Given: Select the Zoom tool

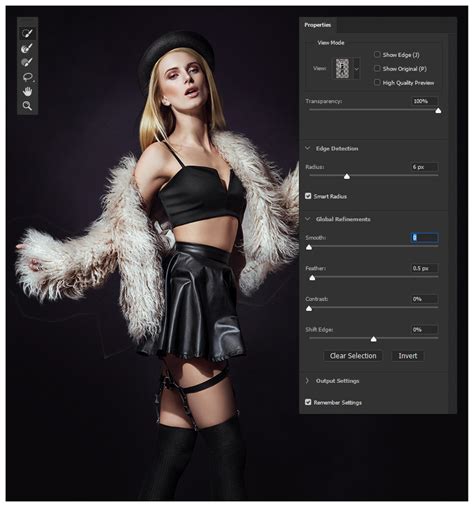Looking at the screenshot, I should point(27,106).
